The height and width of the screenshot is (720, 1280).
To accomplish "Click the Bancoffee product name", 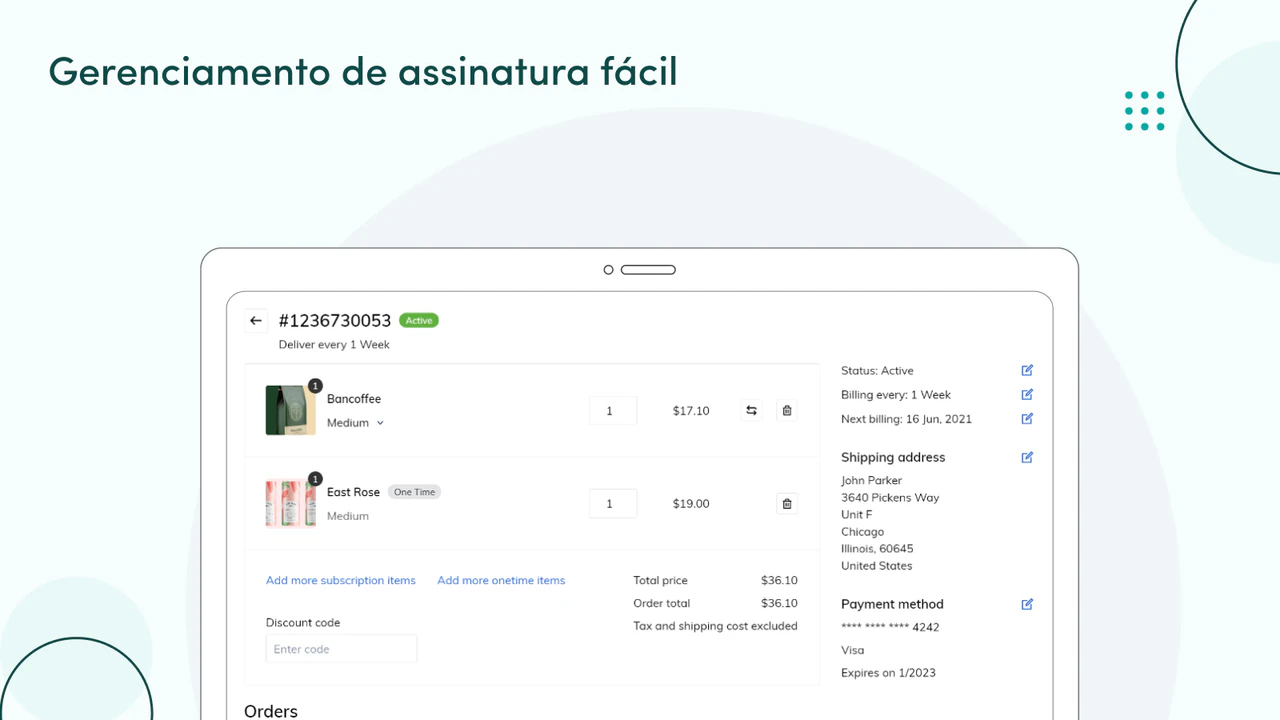I will [x=354, y=399].
